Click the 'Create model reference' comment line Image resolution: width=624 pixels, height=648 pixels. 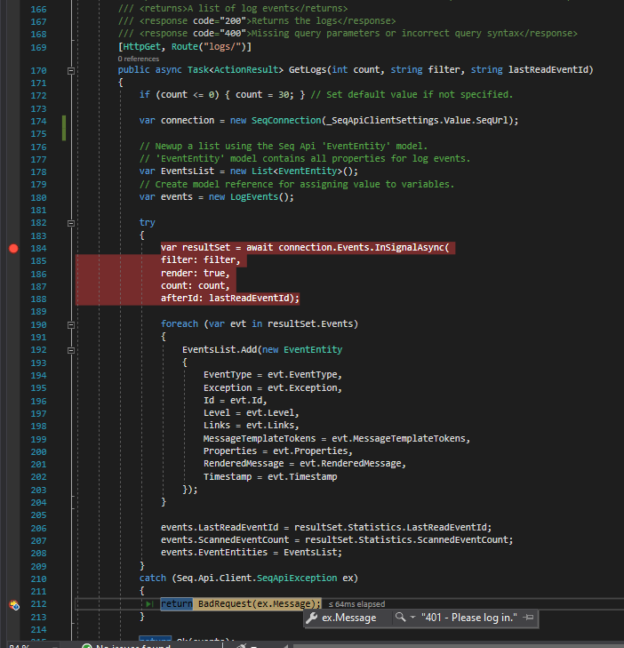click(x=296, y=184)
